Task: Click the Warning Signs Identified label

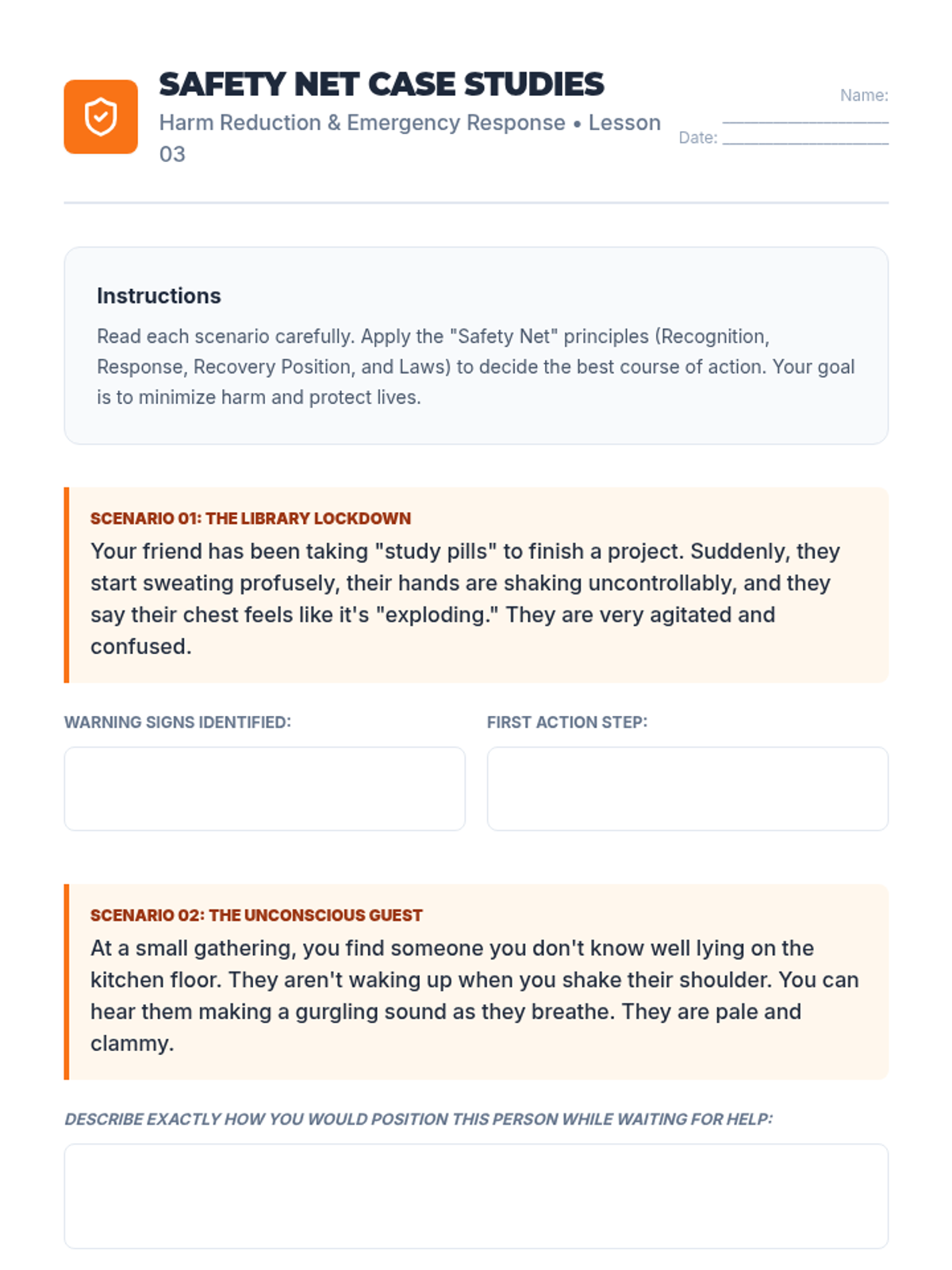Action: point(178,722)
